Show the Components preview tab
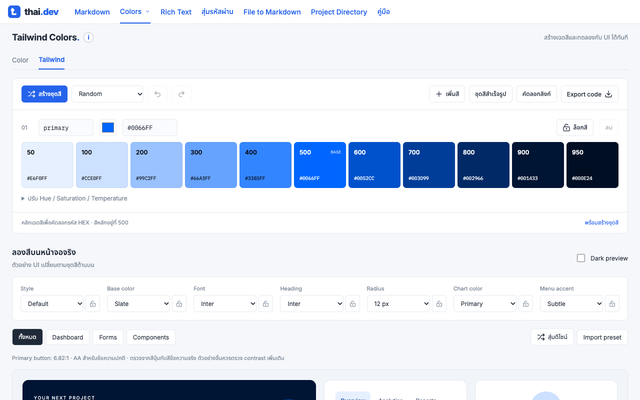Viewport: 640px width, 400px height. pyautogui.click(x=151, y=337)
